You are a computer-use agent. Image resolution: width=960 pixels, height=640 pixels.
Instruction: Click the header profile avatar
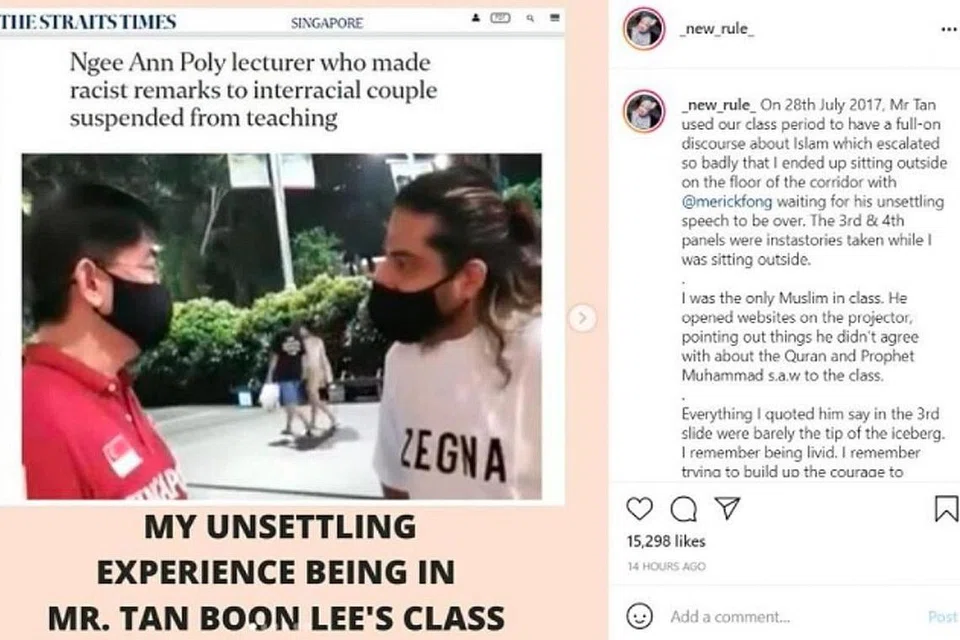coord(644,28)
